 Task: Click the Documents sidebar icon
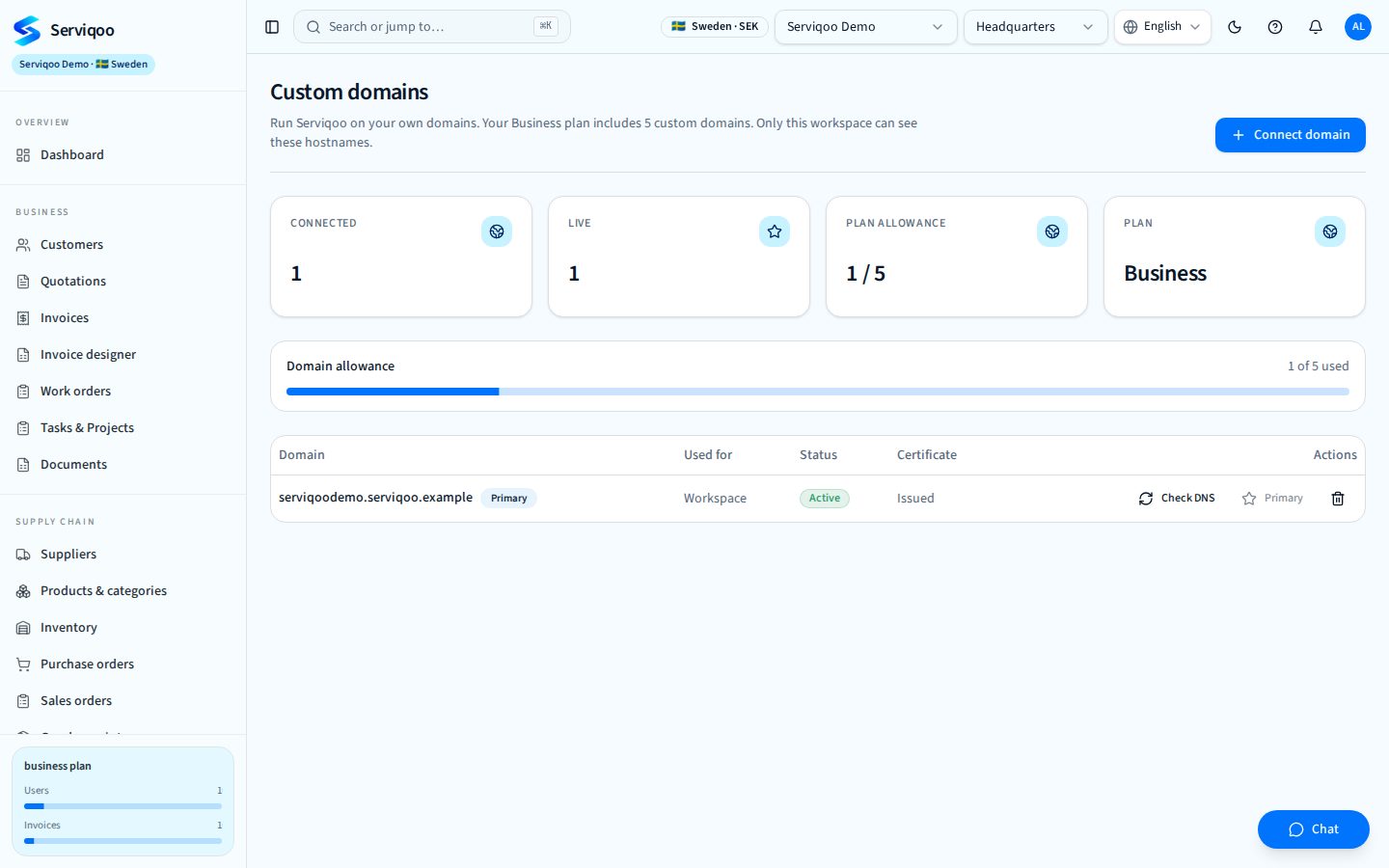[x=23, y=465]
